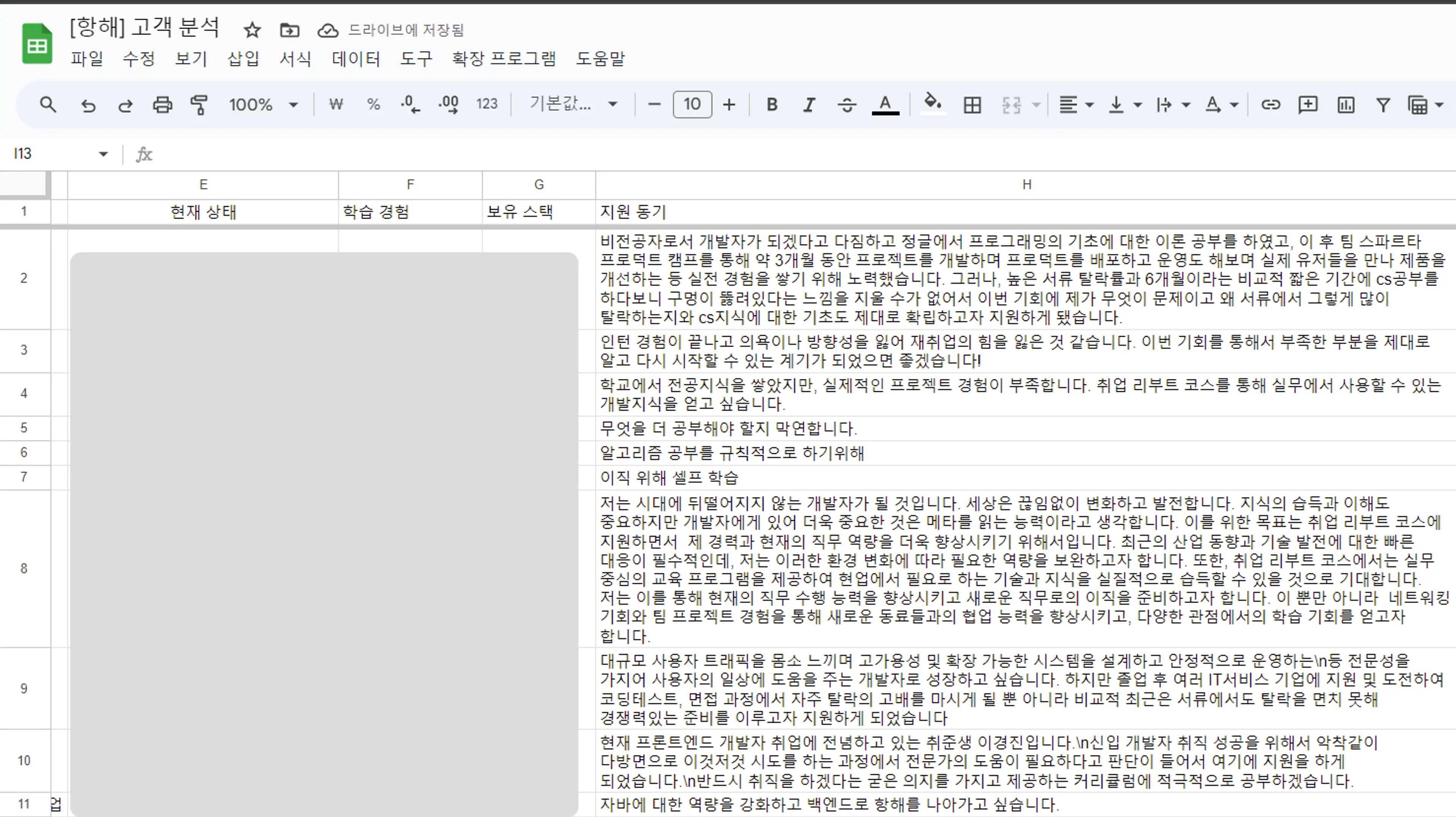Image resolution: width=1456 pixels, height=817 pixels.
Task: Open the zoom 100% dropdown
Action: click(264, 105)
